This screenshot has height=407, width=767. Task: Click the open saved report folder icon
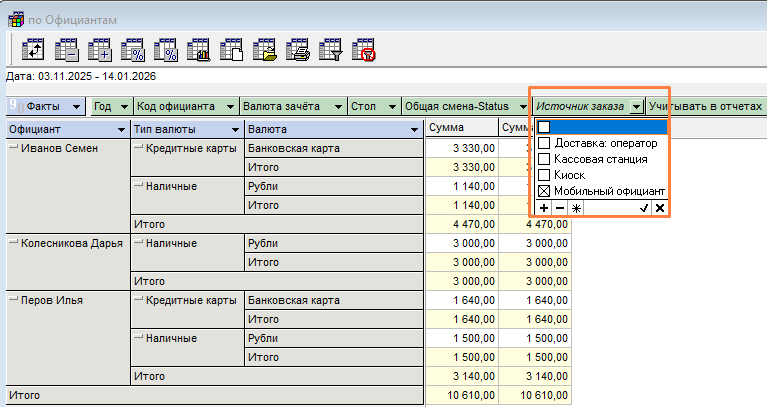[x=265, y=48]
